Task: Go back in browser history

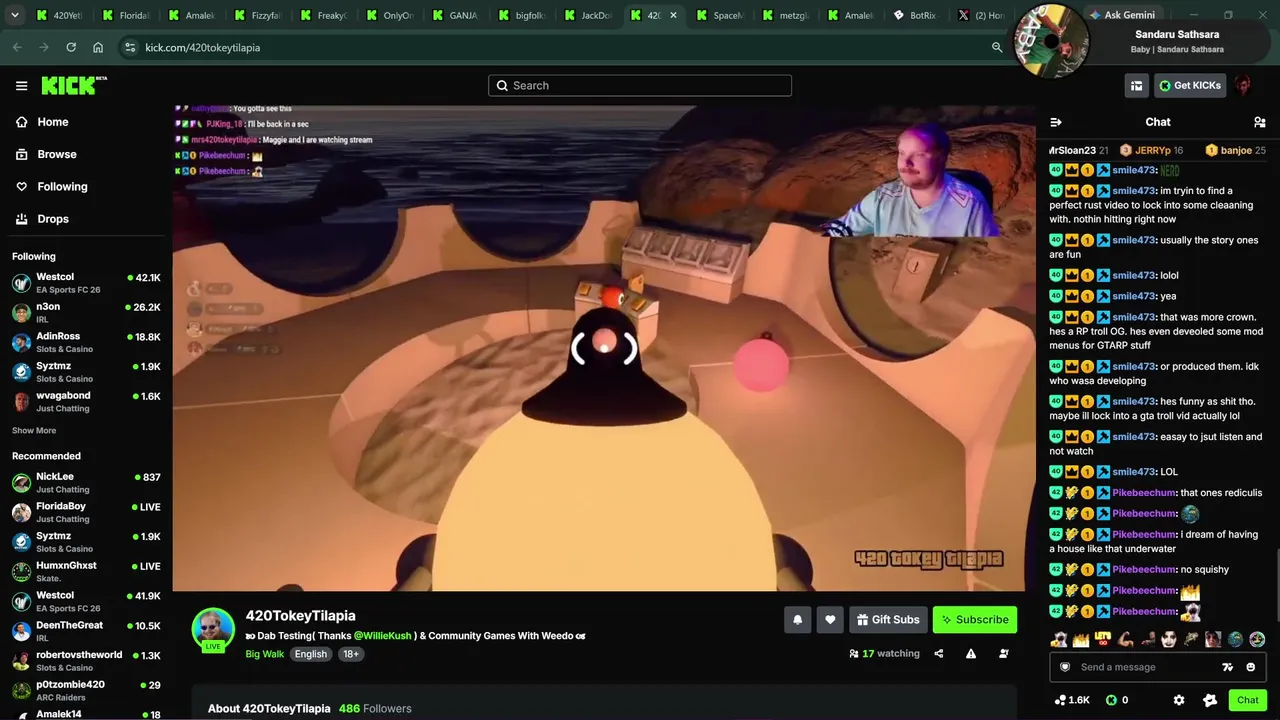Action: pyautogui.click(x=17, y=47)
